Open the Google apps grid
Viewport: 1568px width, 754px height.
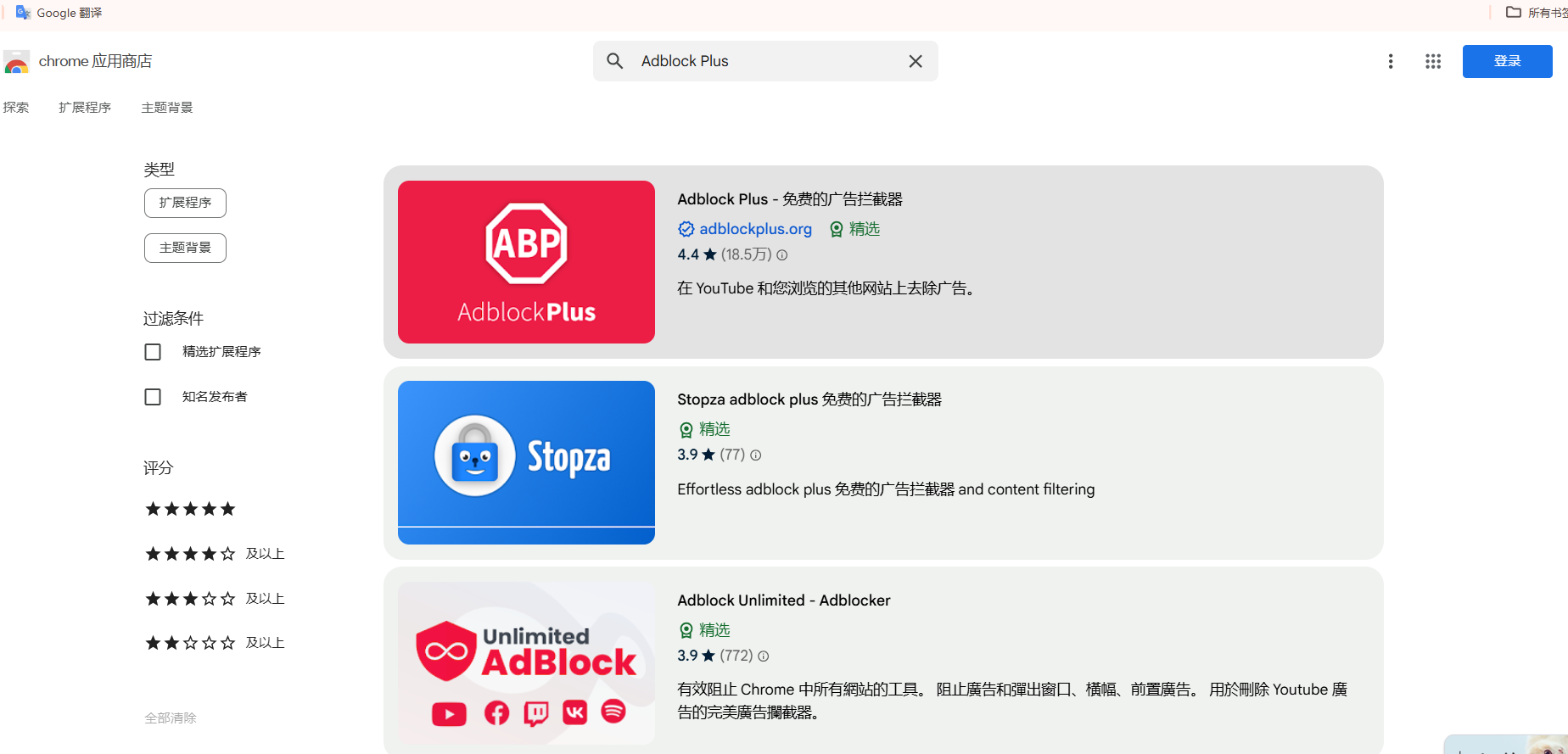click(1433, 61)
